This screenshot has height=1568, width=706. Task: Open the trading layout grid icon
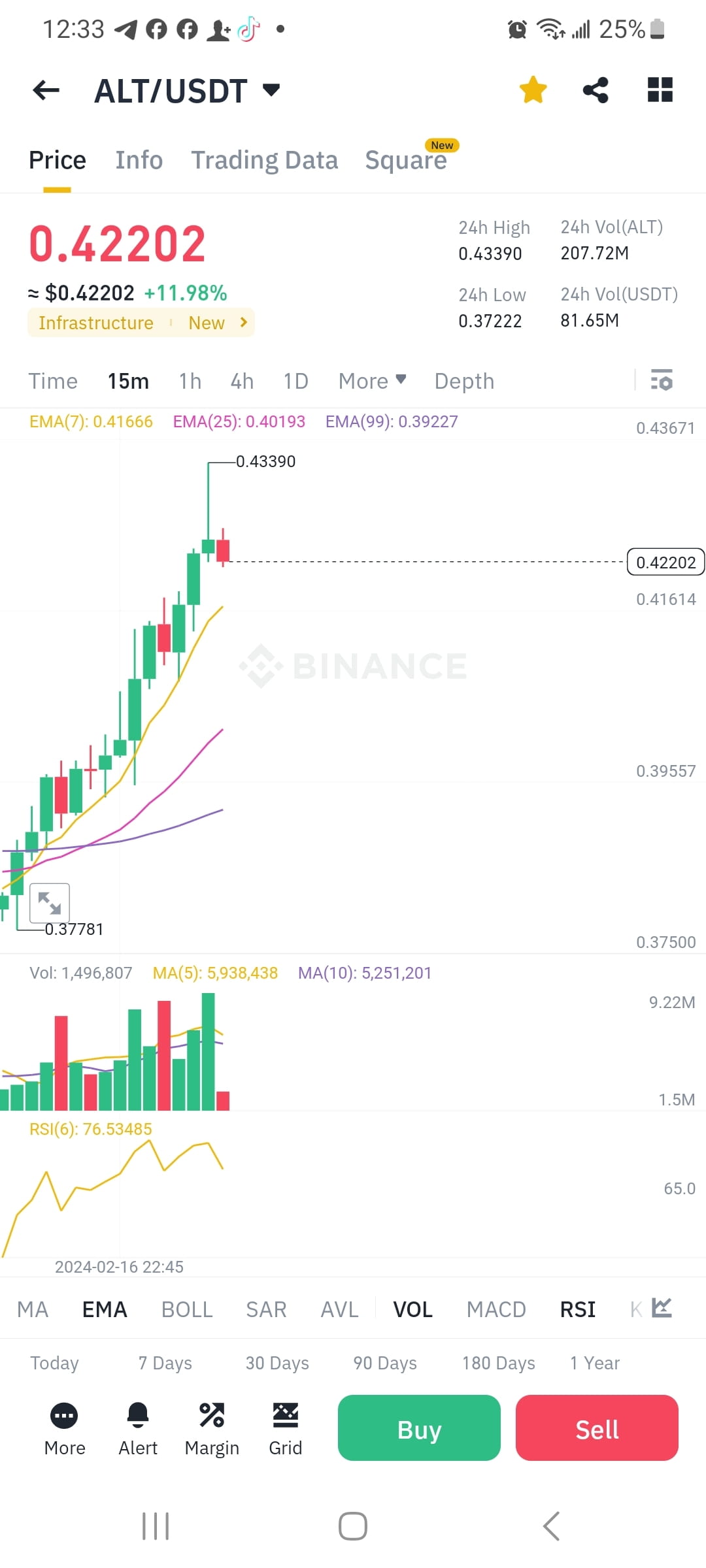point(660,90)
